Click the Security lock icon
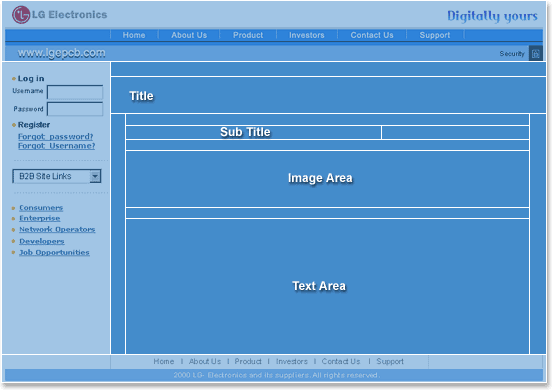 (536, 54)
